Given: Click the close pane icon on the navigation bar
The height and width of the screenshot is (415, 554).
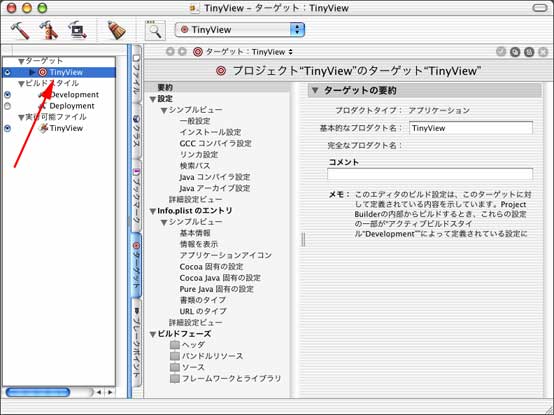Looking at the screenshot, I should pyautogui.click(x=543, y=52).
